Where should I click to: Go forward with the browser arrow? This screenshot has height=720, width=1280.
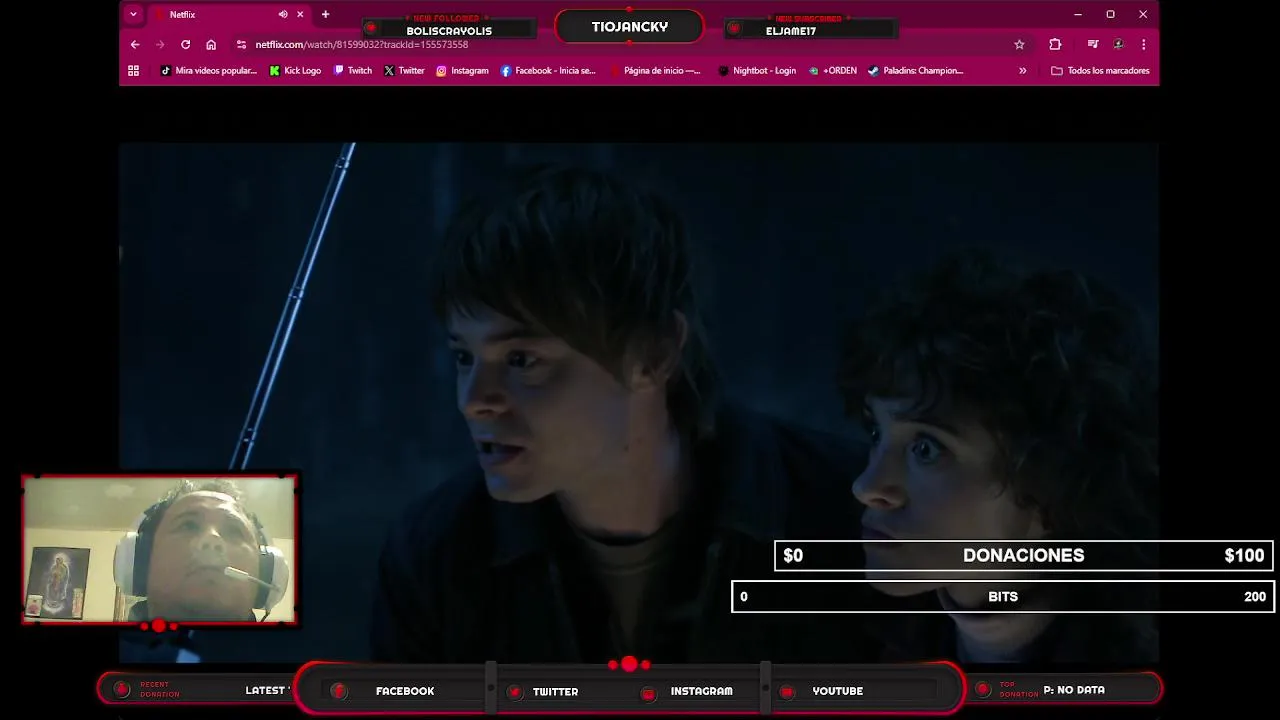160,44
